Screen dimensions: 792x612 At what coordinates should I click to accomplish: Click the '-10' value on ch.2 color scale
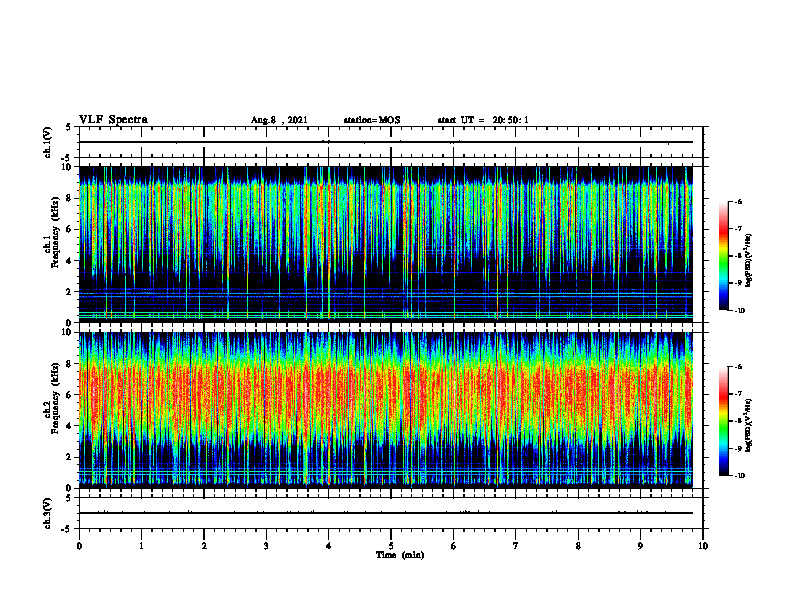click(x=739, y=475)
